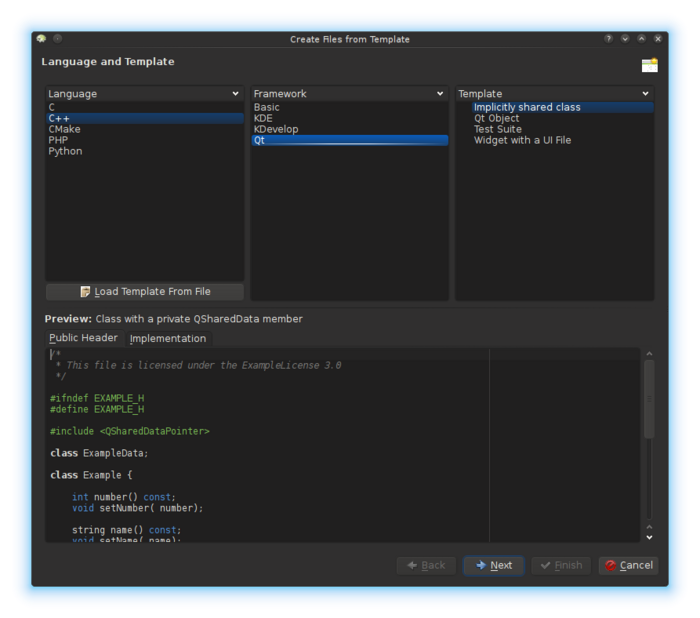Click the #ifndef EXAMPLE_H line in preview
This screenshot has height=618, width=700.
97,398
